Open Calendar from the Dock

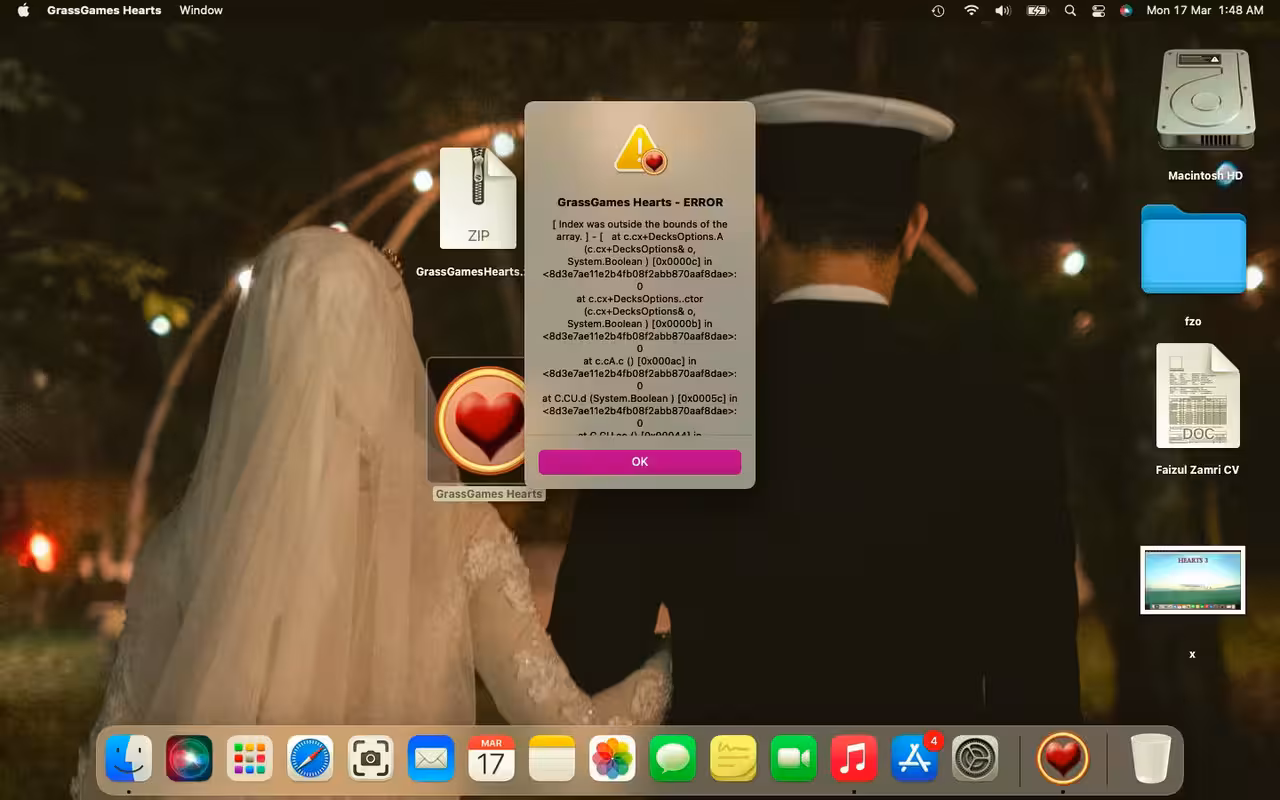[491, 758]
